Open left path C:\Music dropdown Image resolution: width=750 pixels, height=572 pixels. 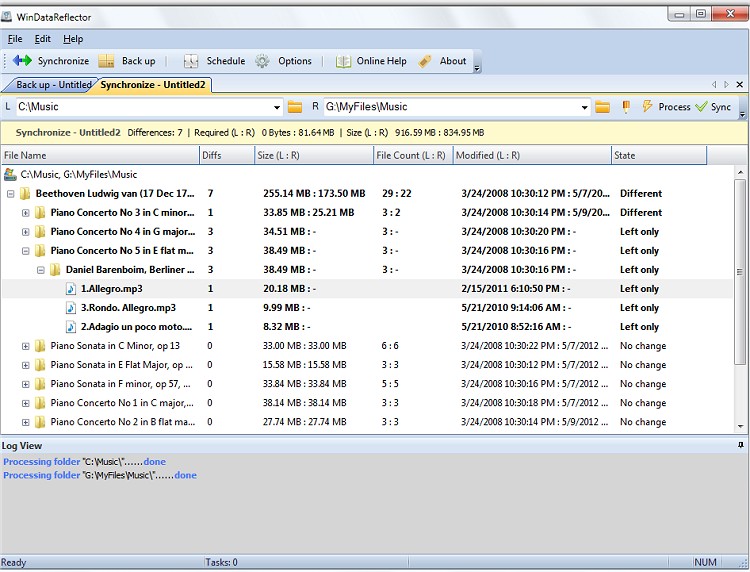276,107
